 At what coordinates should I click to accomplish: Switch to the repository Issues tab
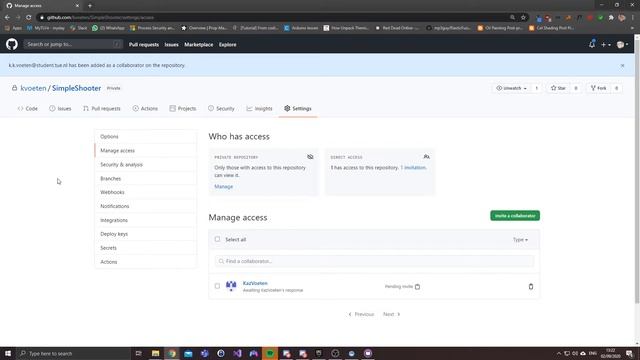pyautogui.click(x=60, y=109)
